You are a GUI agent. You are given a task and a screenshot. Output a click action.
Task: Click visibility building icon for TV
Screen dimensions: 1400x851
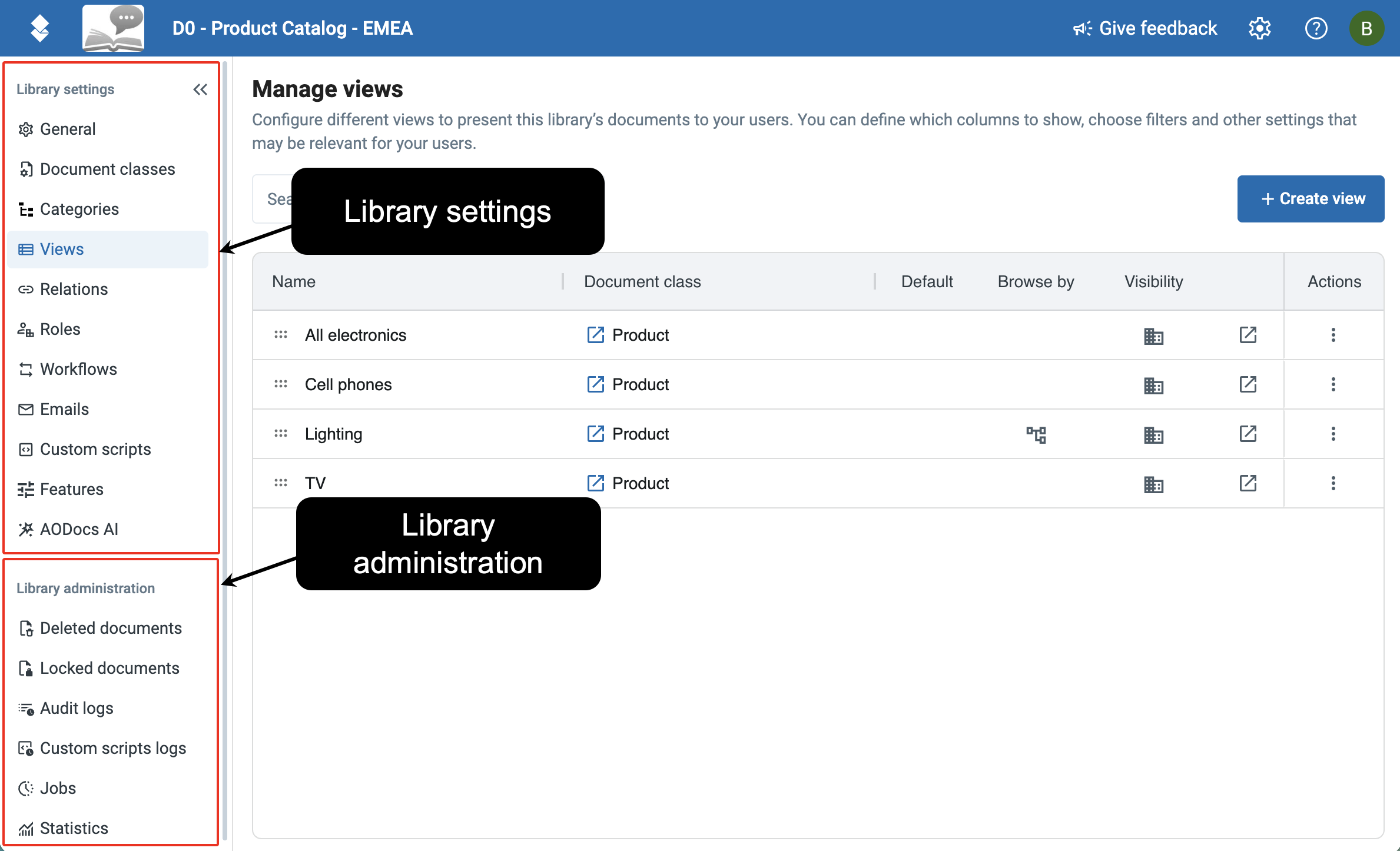click(x=1153, y=484)
